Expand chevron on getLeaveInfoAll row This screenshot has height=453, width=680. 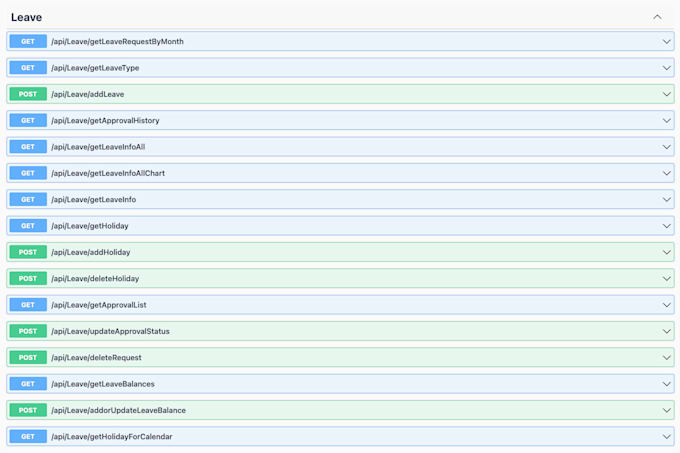click(x=667, y=147)
